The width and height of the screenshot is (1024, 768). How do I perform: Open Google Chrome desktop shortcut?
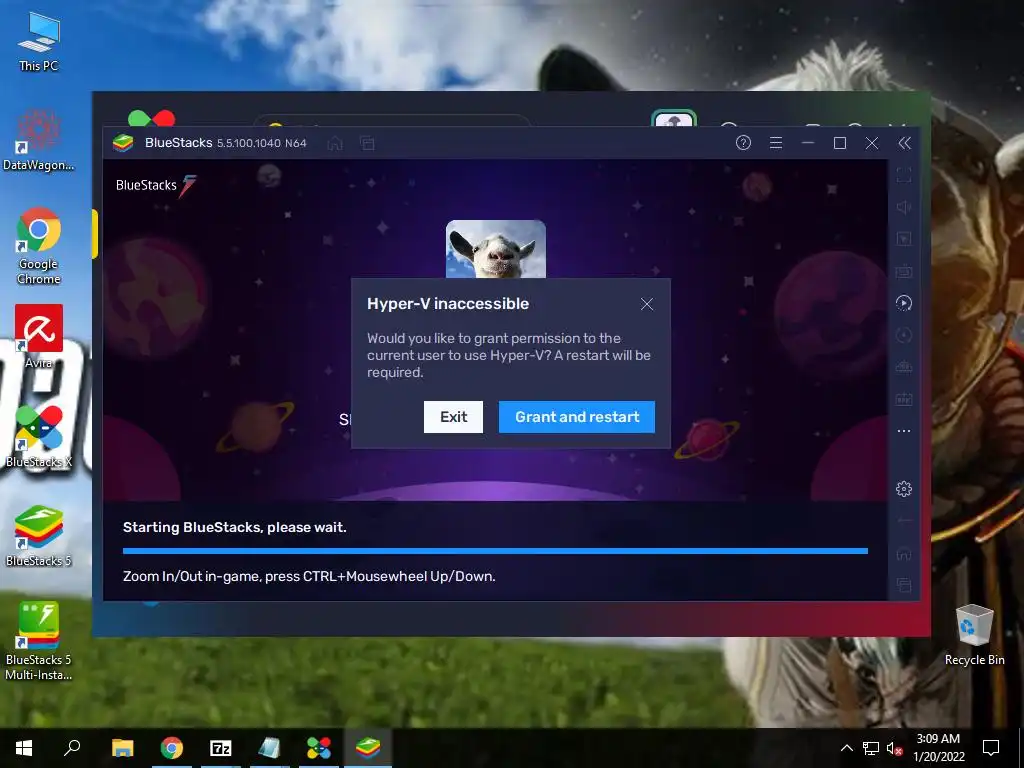pyautogui.click(x=39, y=246)
